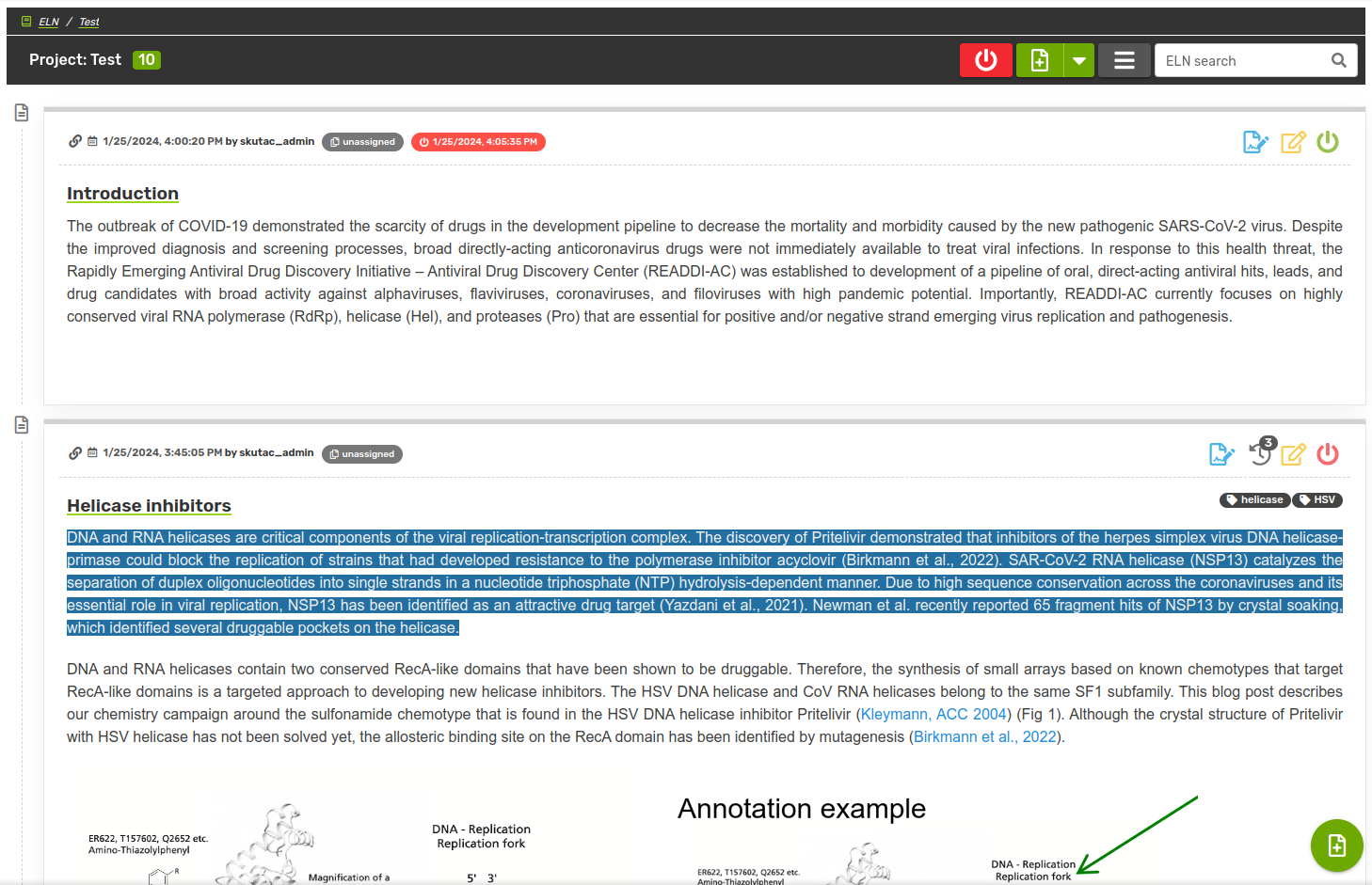Screen dimensions: 1372x885
Task: Edit the Introduction entry
Action: 1293,142
